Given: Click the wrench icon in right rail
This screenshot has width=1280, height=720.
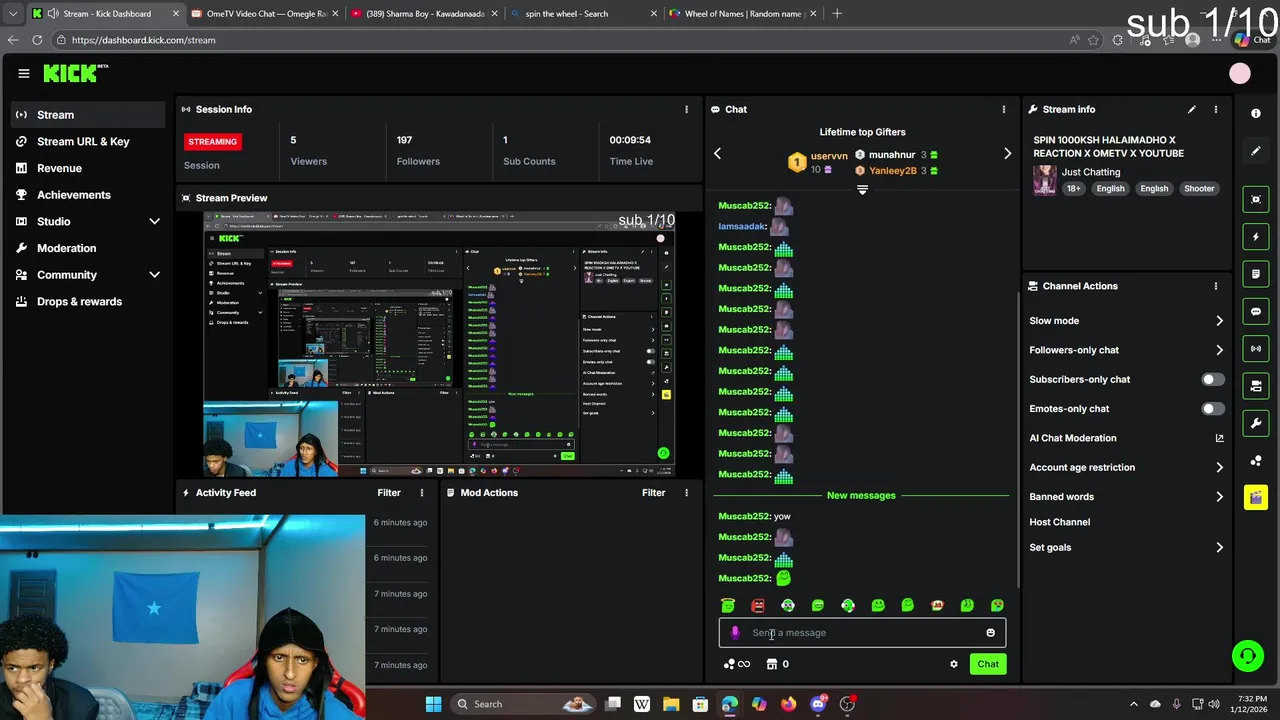Looking at the screenshot, I should point(1256,423).
